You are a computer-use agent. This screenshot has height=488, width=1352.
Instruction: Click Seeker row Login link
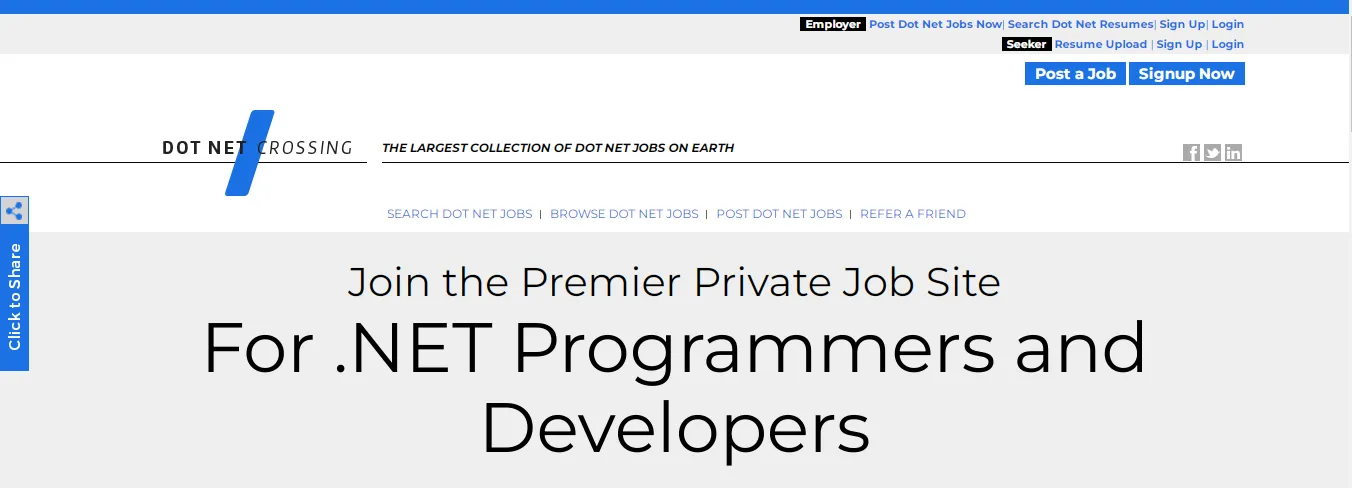1228,44
